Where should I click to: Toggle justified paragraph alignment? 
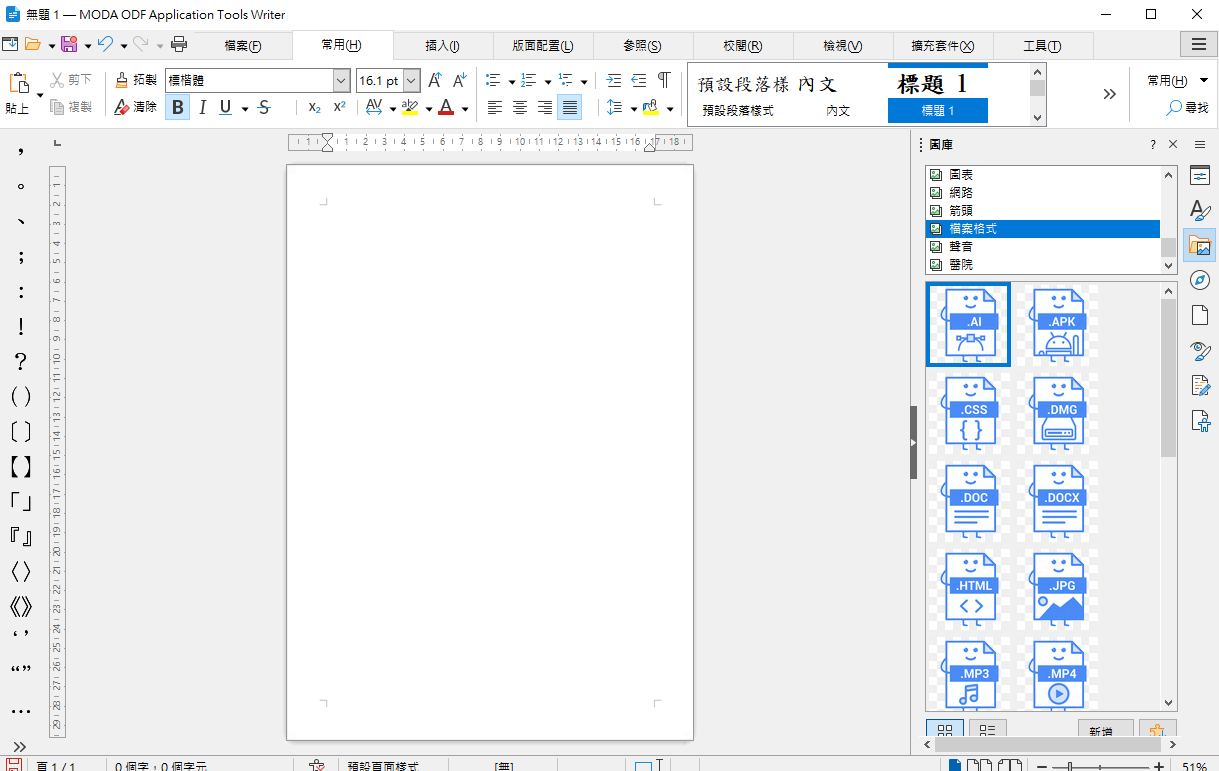570,108
